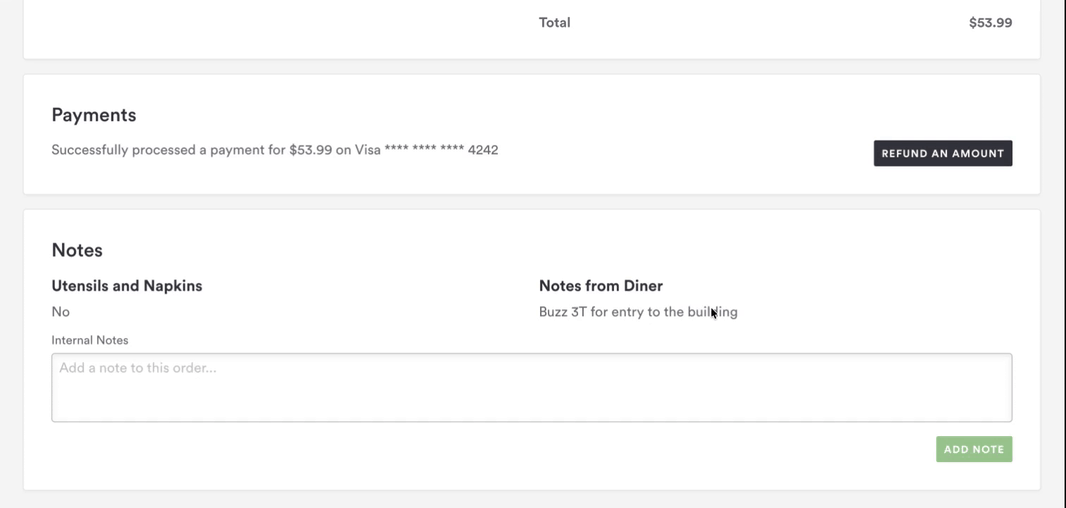Focus the Internal Notes text box
The width and height of the screenshot is (1066, 508).
[x=531, y=387]
